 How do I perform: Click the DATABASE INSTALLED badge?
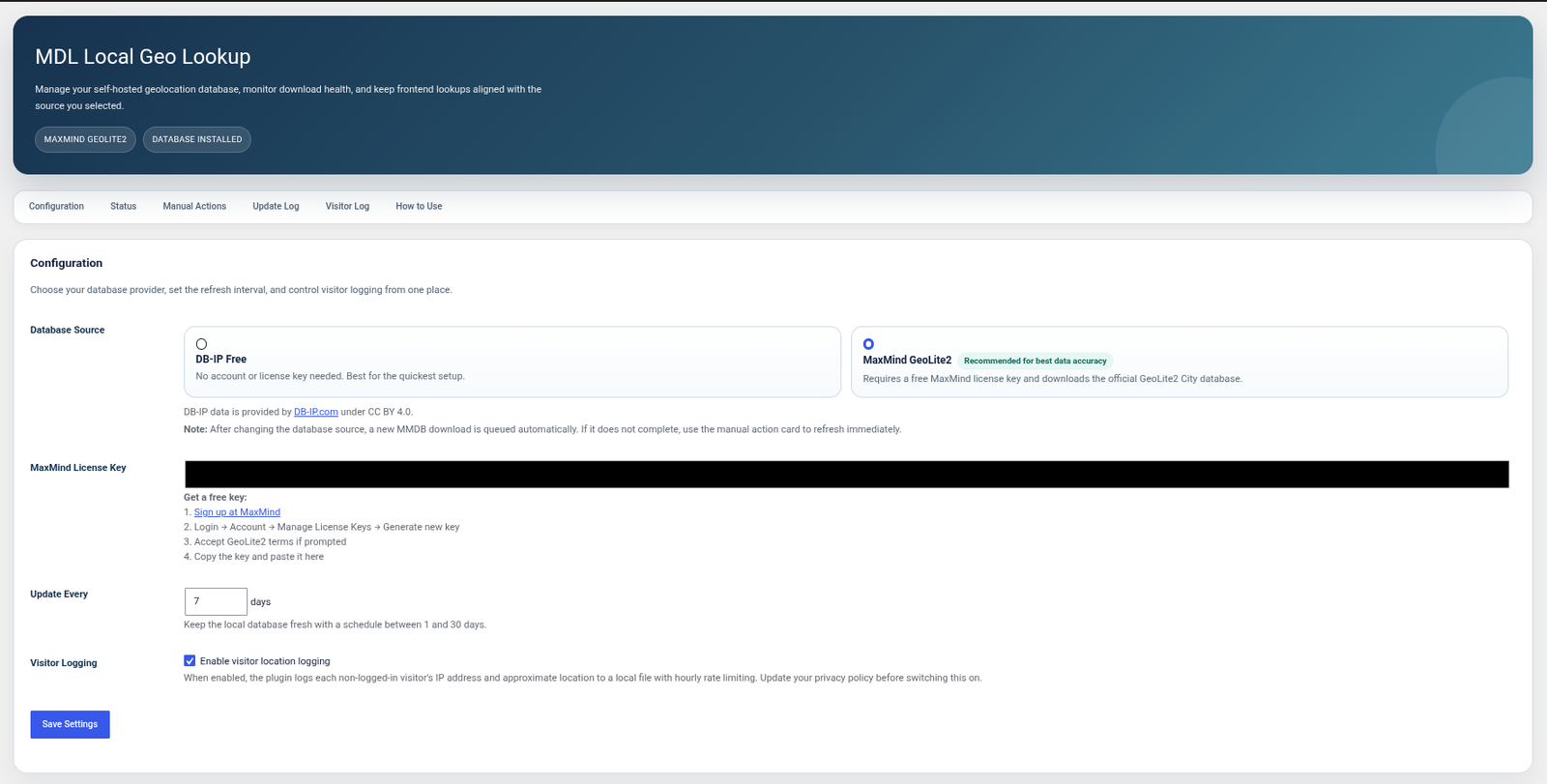[x=197, y=139]
